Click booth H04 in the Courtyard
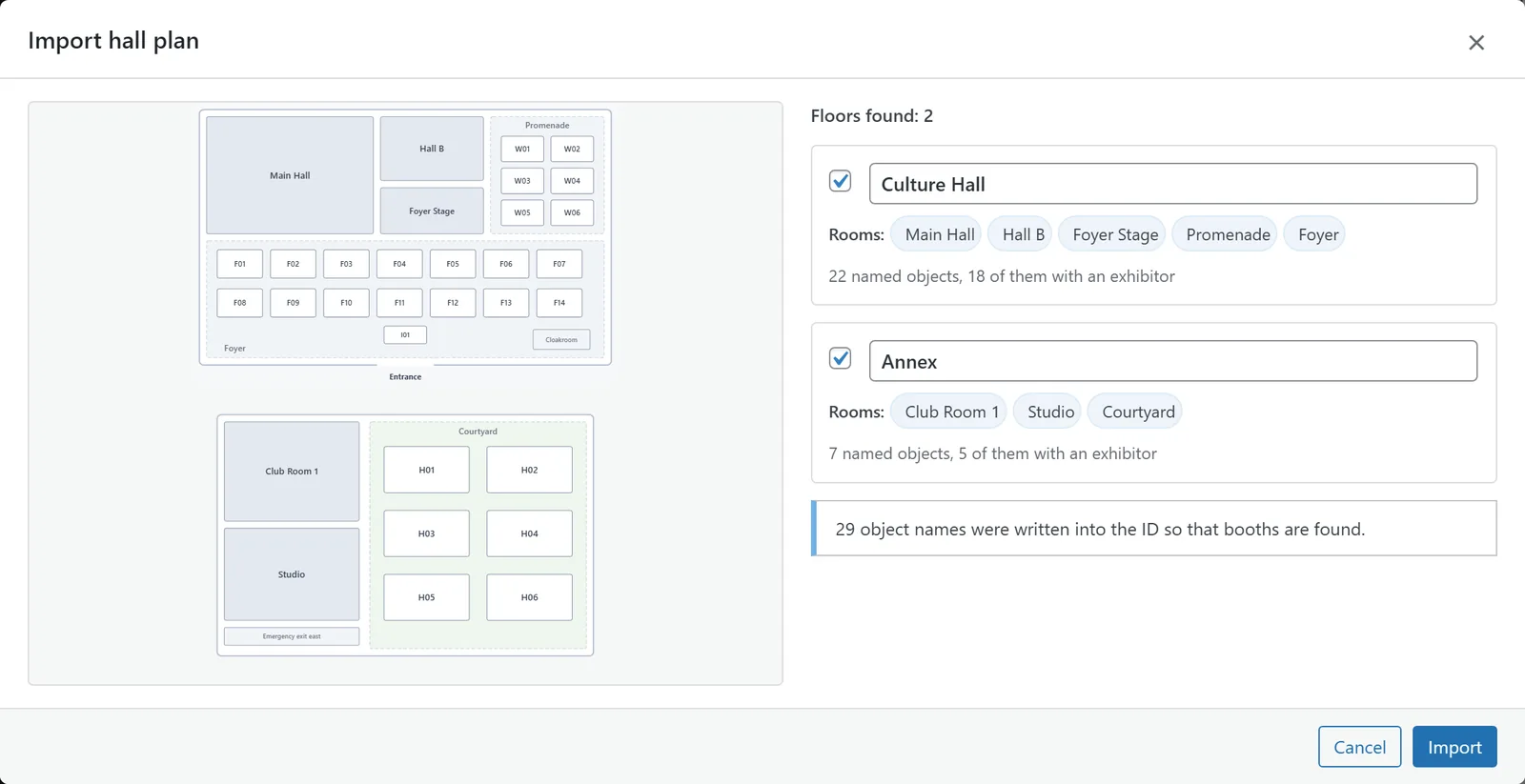Viewport: 1525px width, 784px height. pos(530,533)
